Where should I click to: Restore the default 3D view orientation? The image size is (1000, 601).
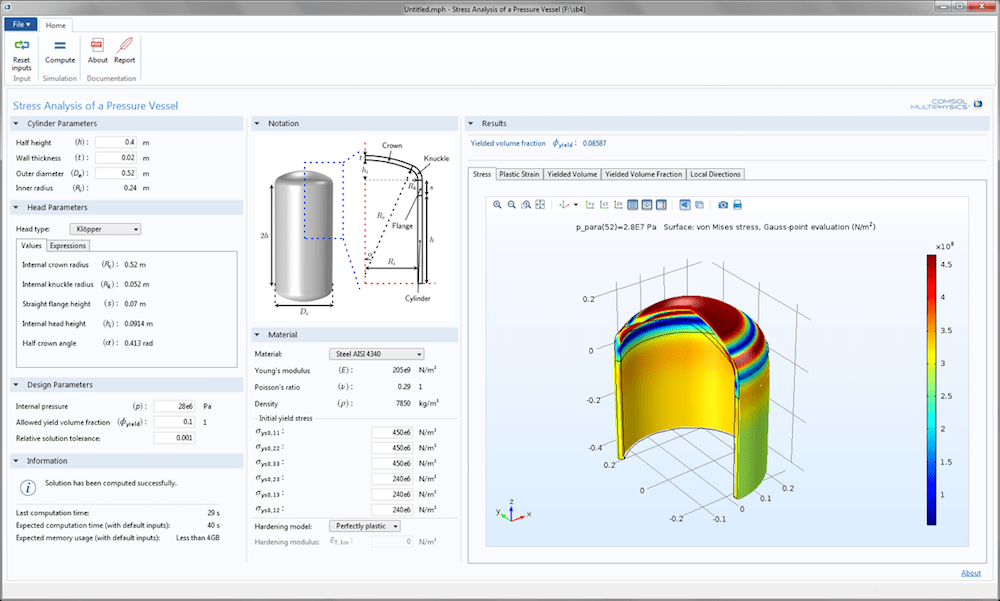click(x=564, y=205)
